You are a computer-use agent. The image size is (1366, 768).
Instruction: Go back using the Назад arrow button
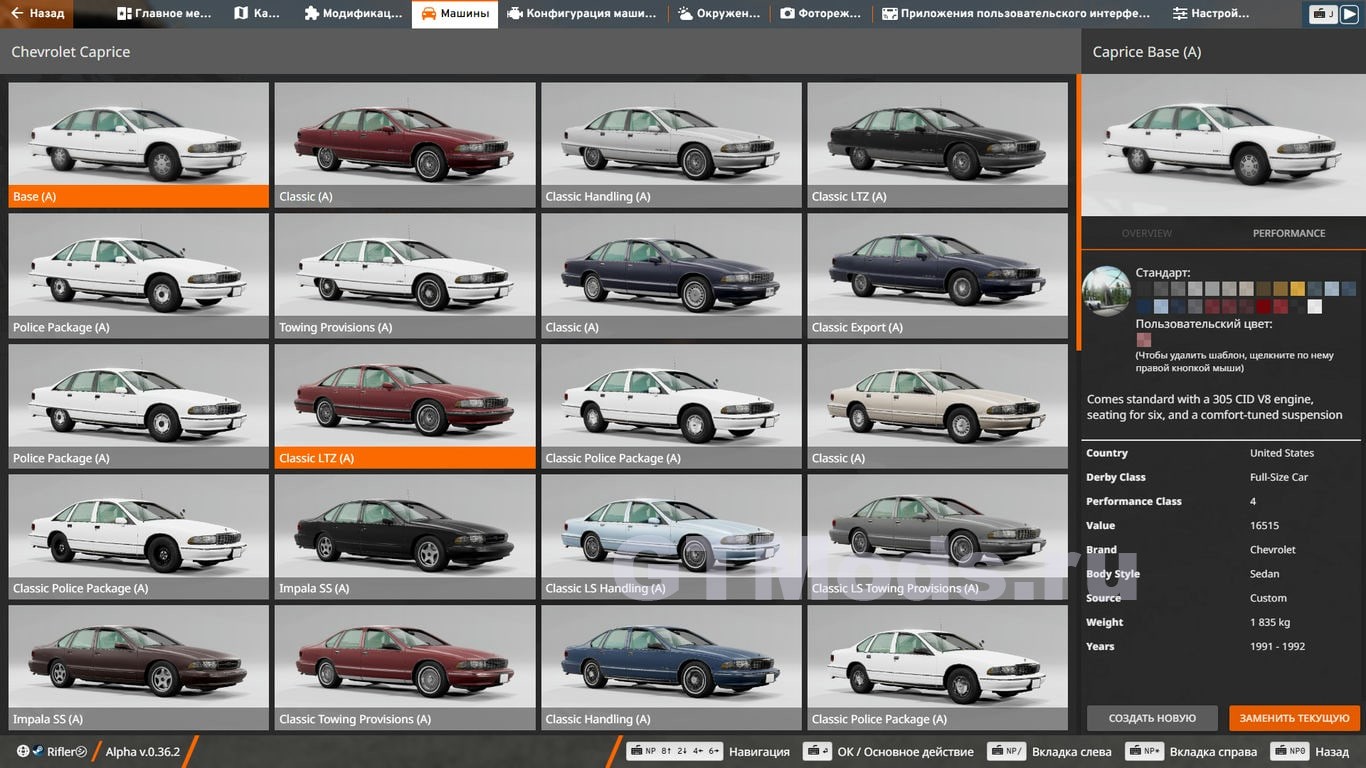(x=39, y=14)
